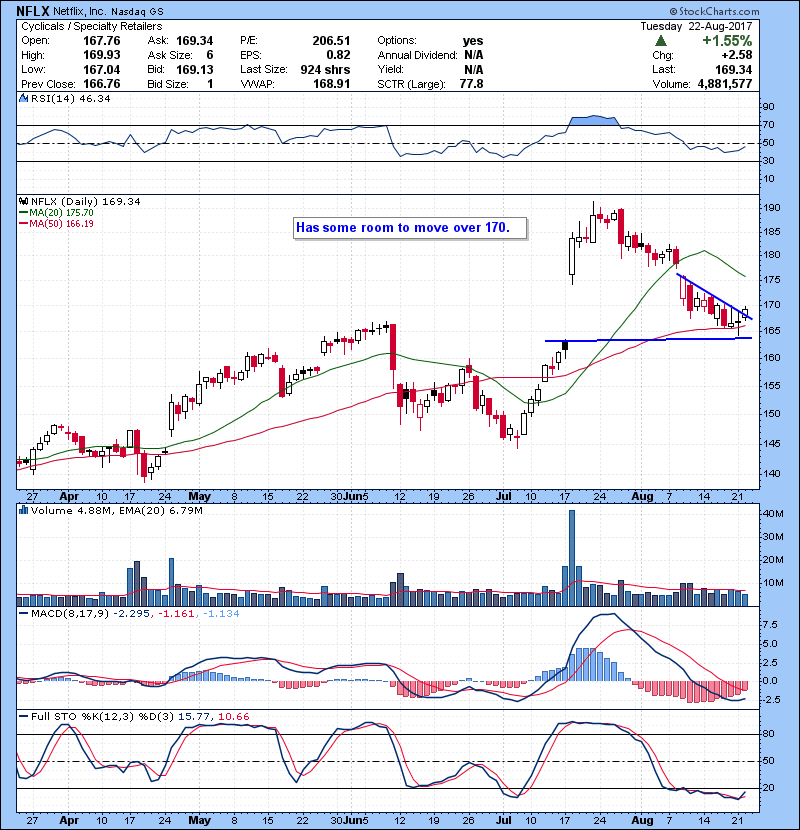Click the NFLX ticker symbol in the header

pyautogui.click(x=33, y=11)
